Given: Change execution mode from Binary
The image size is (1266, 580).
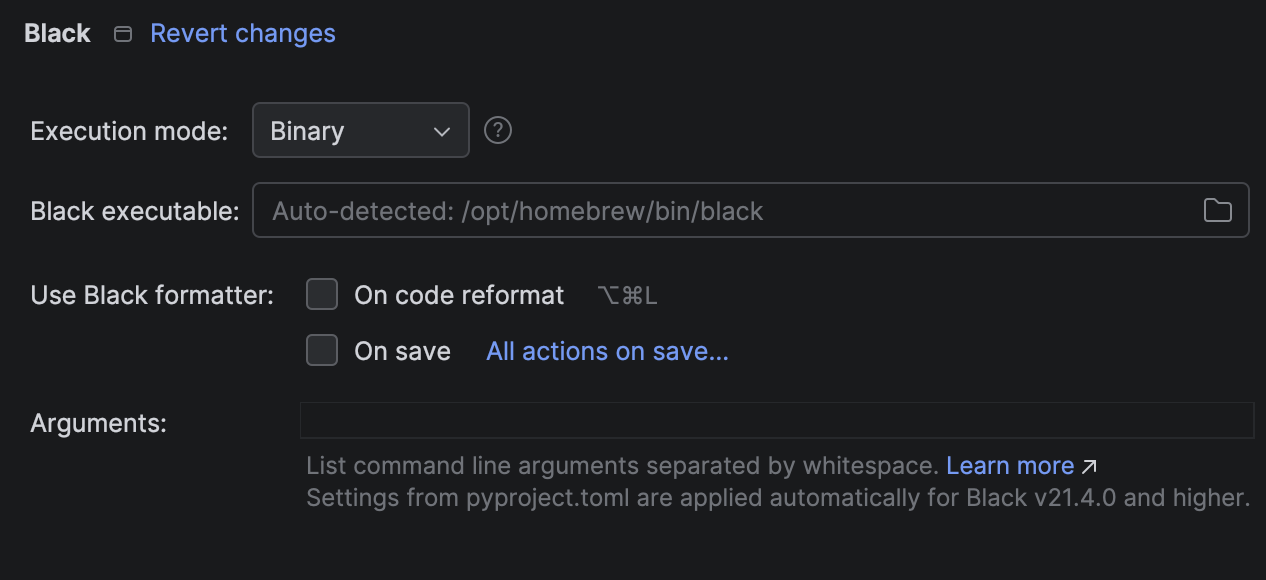Looking at the screenshot, I should (x=360, y=130).
